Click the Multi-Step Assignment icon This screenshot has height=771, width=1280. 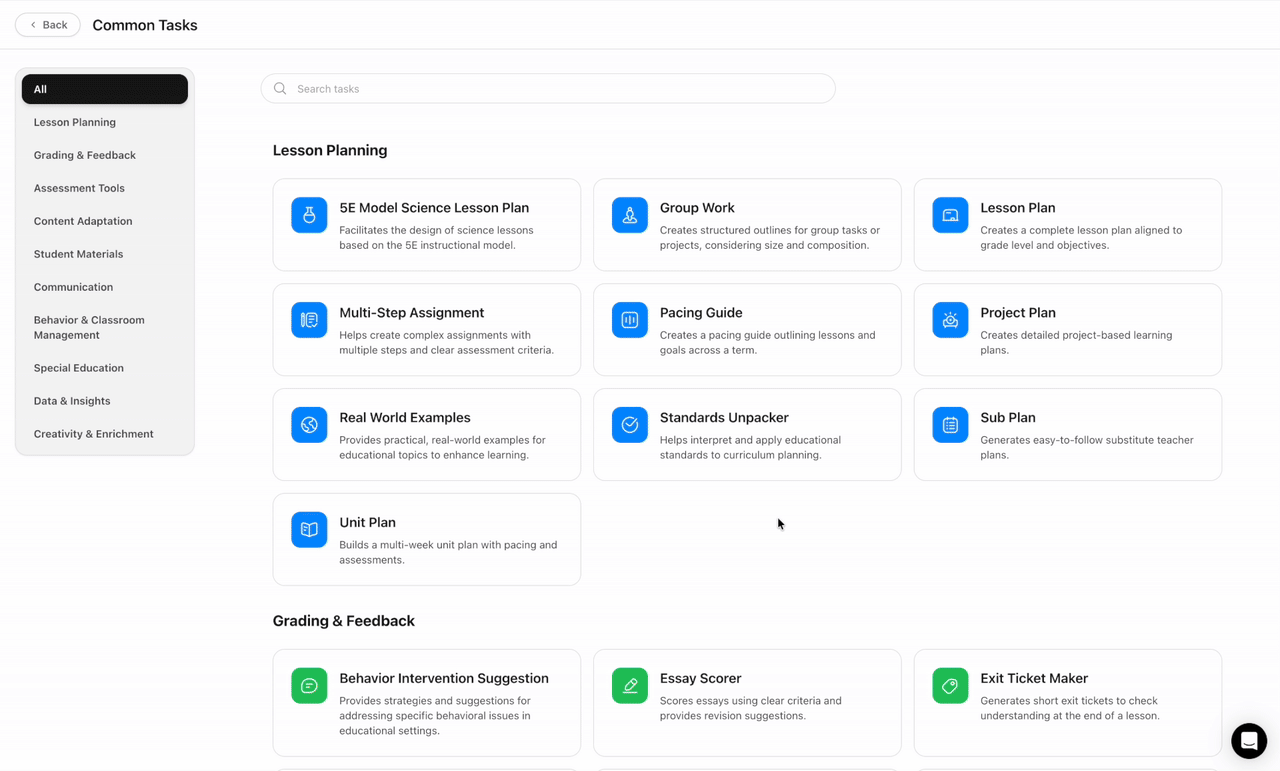[309, 320]
